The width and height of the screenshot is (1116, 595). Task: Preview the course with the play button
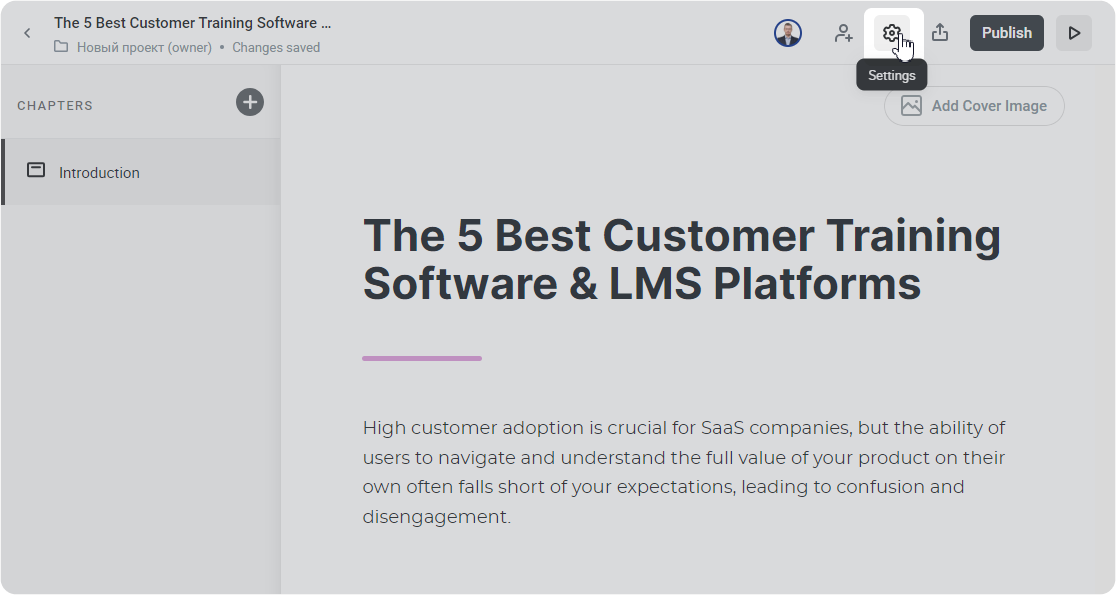point(1073,33)
